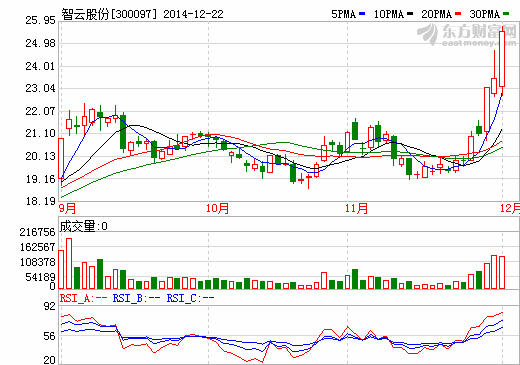Click the red 20PMA legend marker

click(x=458, y=14)
